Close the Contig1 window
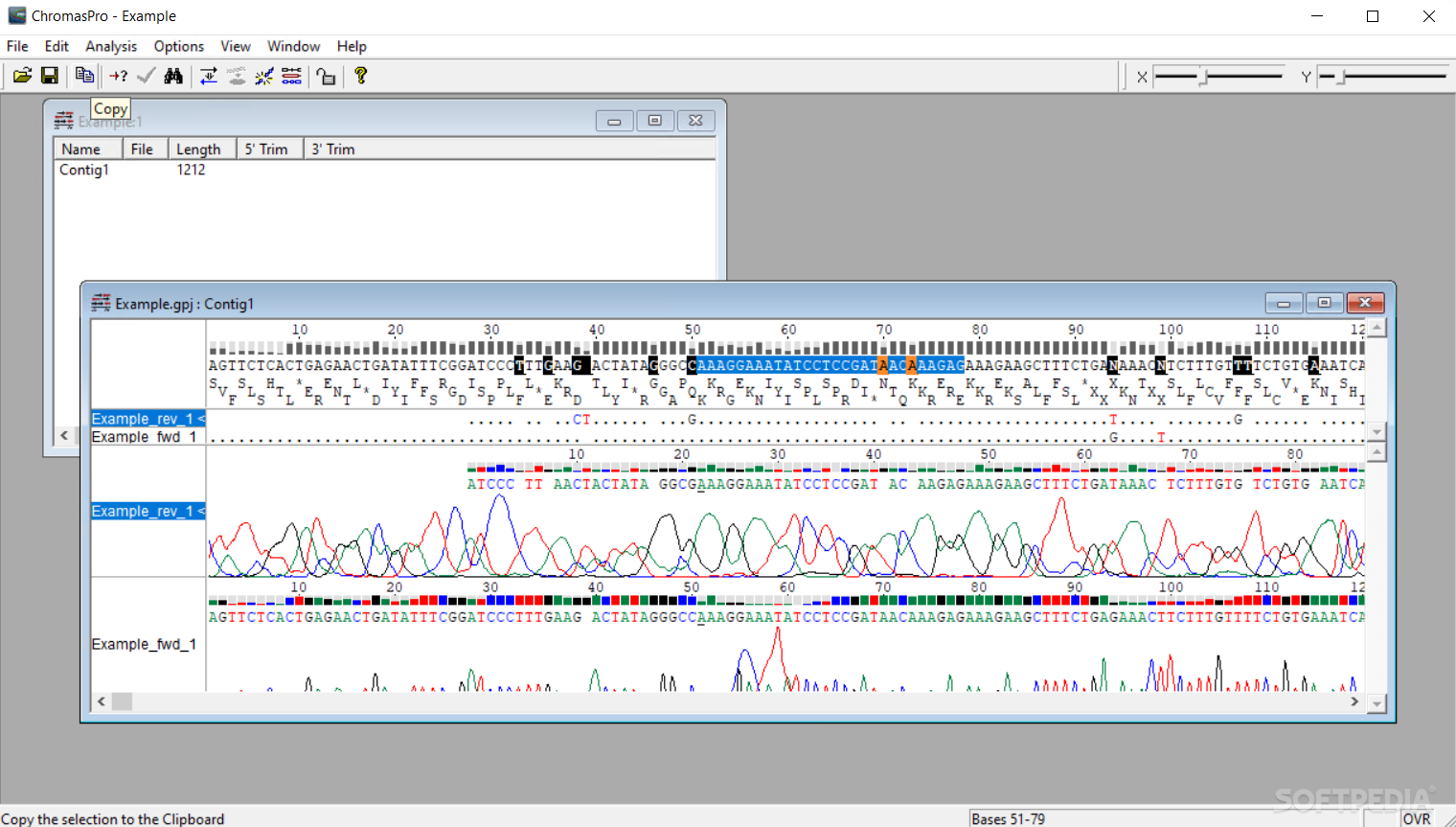The height and width of the screenshot is (827, 1456). (1365, 303)
